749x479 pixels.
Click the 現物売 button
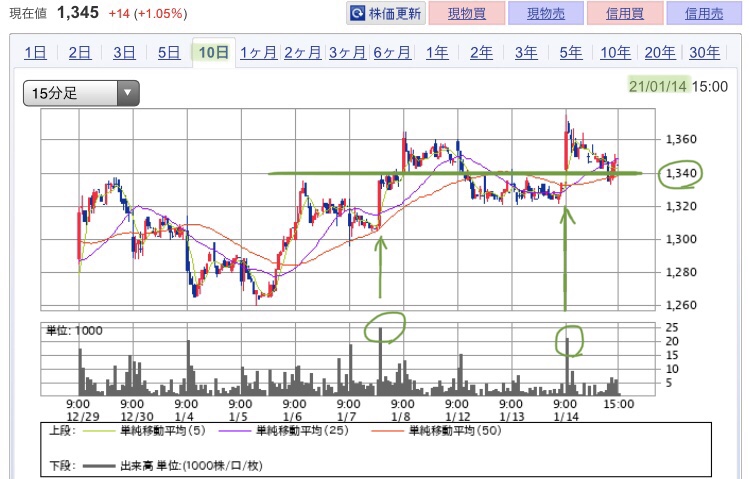[546, 13]
